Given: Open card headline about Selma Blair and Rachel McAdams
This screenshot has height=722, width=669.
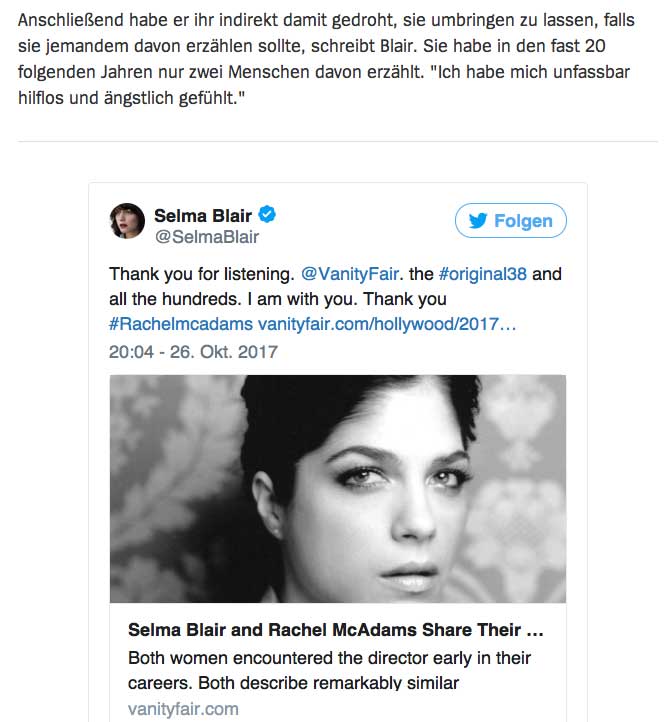Looking at the screenshot, I should (335, 630).
